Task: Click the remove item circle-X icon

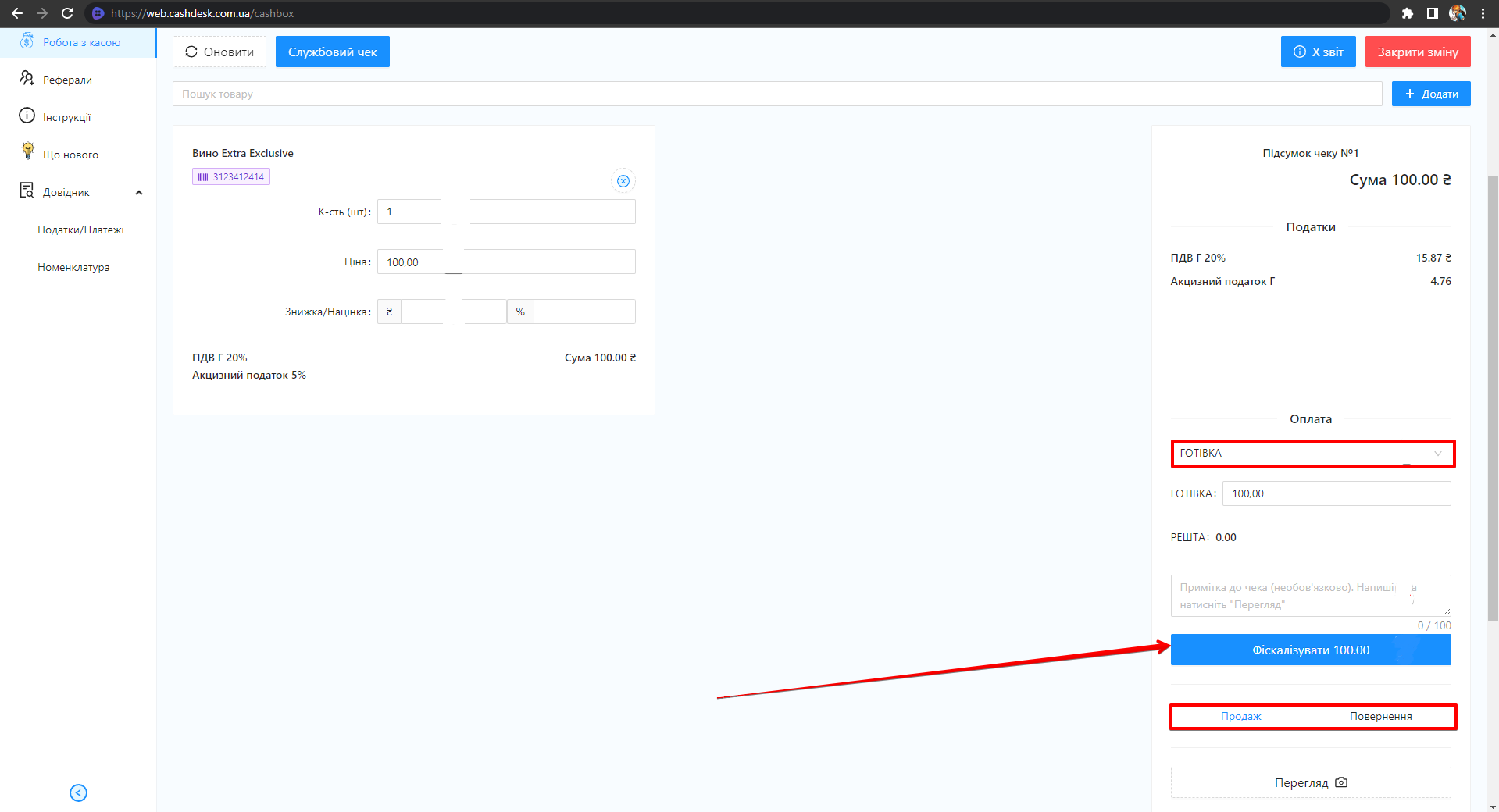Action: click(623, 181)
